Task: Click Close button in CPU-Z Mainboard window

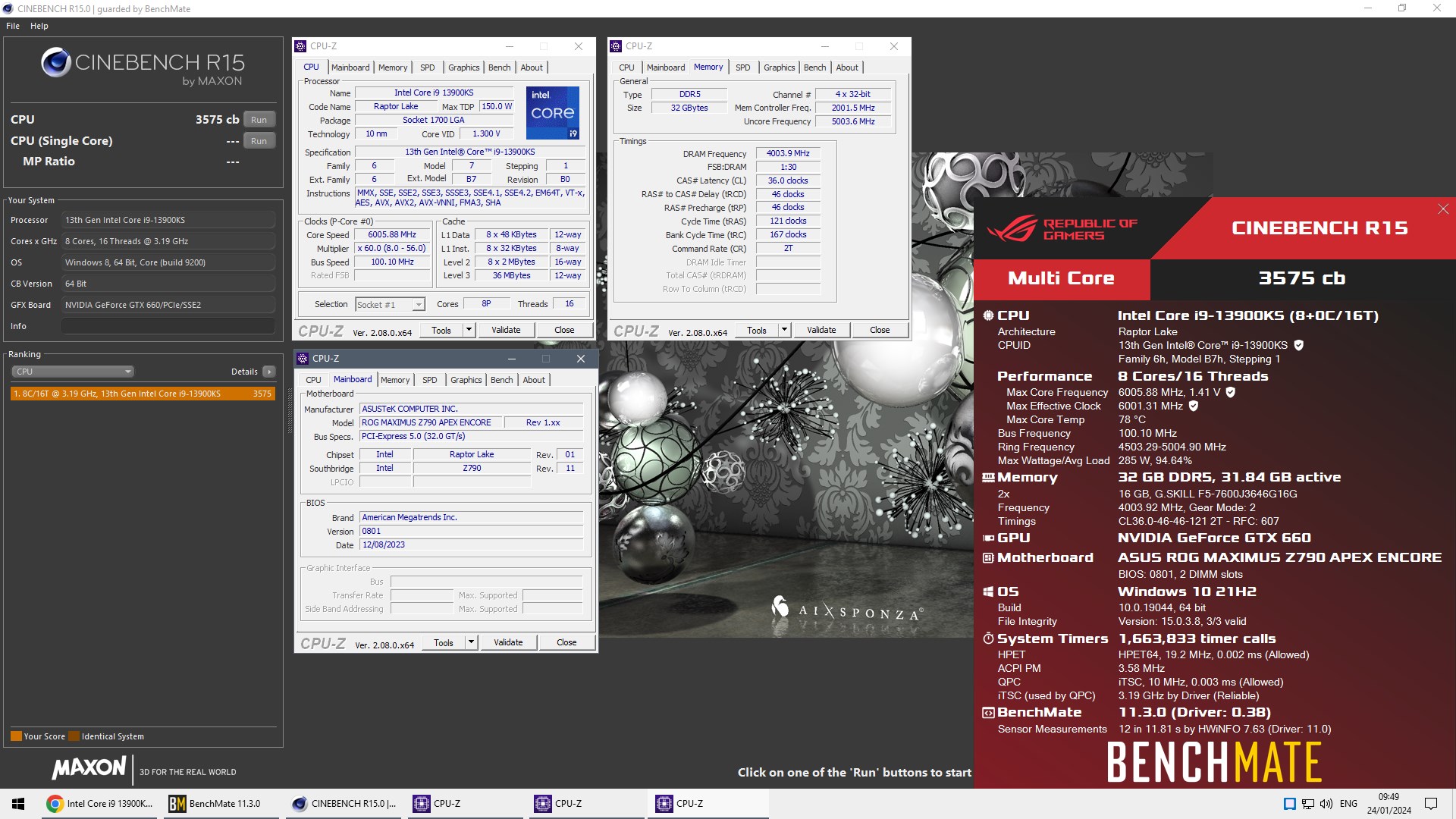Action: [x=566, y=642]
